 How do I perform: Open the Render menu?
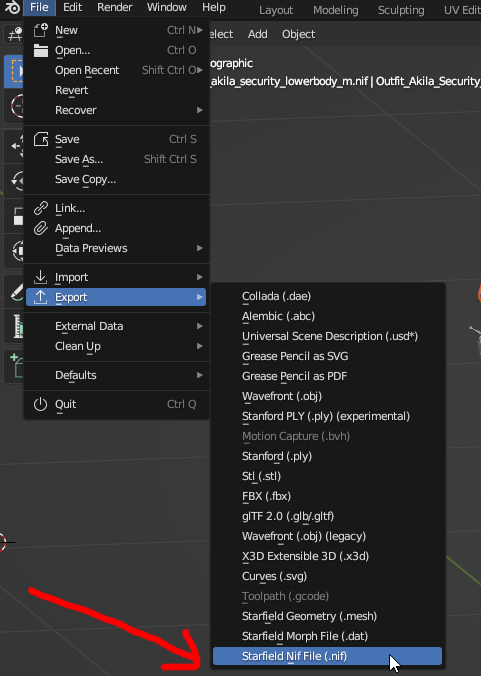115,7
